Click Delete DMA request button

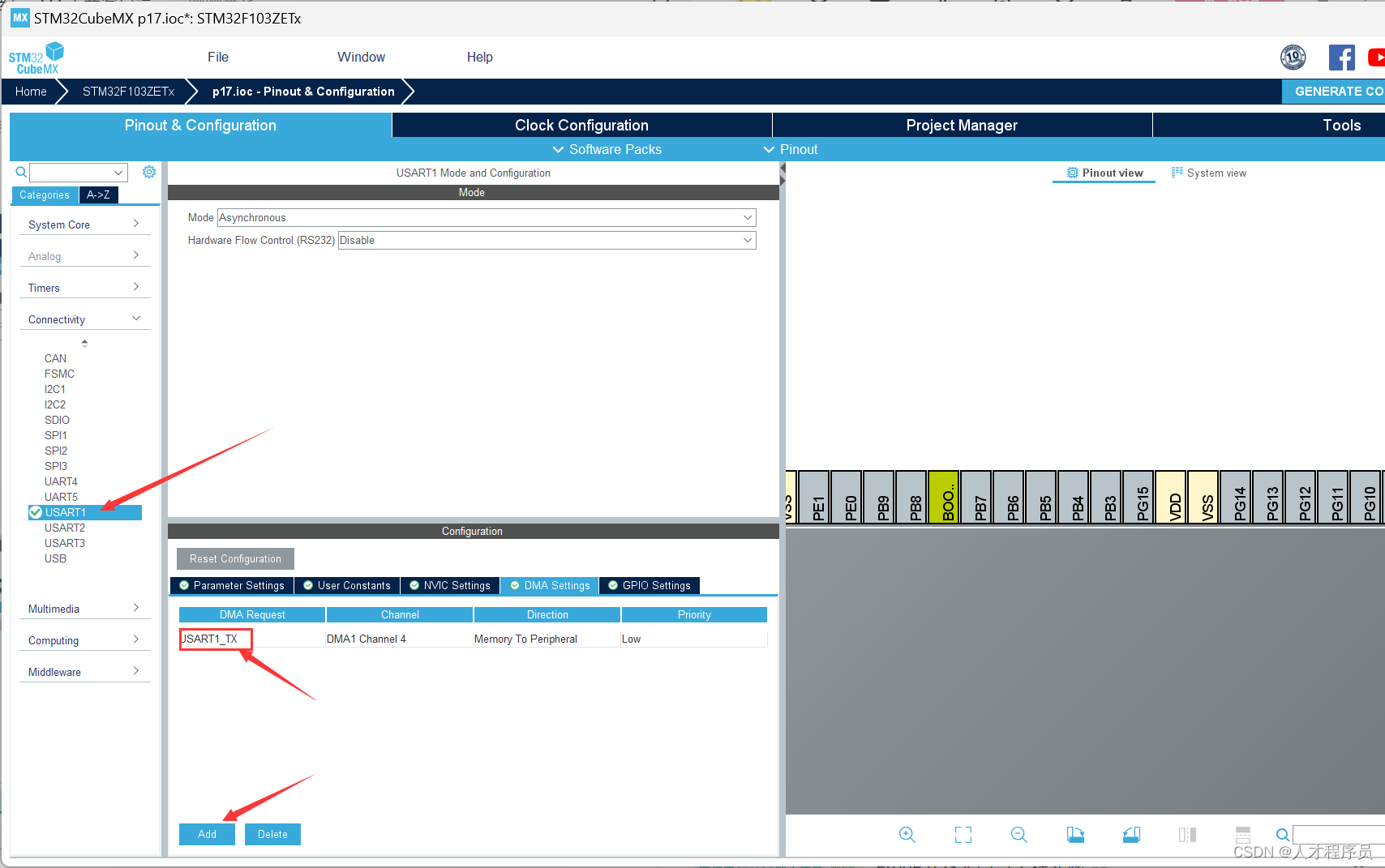[x=272, y=834]
